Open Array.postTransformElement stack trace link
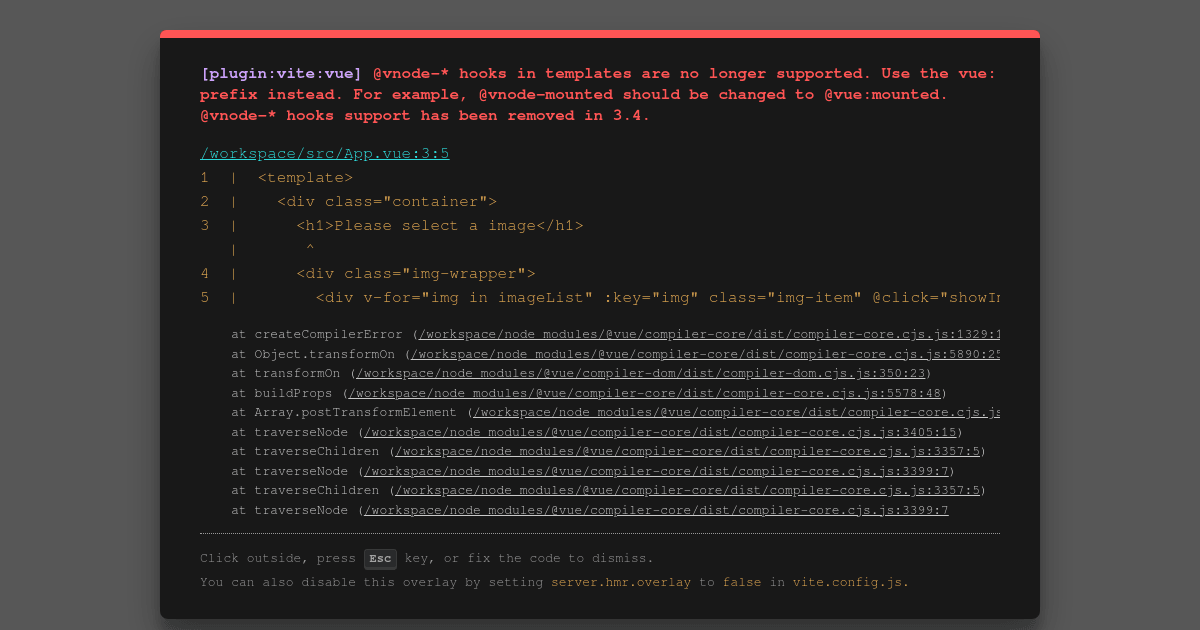Screen dimensions: 1200x630 [x=736, y=412]
